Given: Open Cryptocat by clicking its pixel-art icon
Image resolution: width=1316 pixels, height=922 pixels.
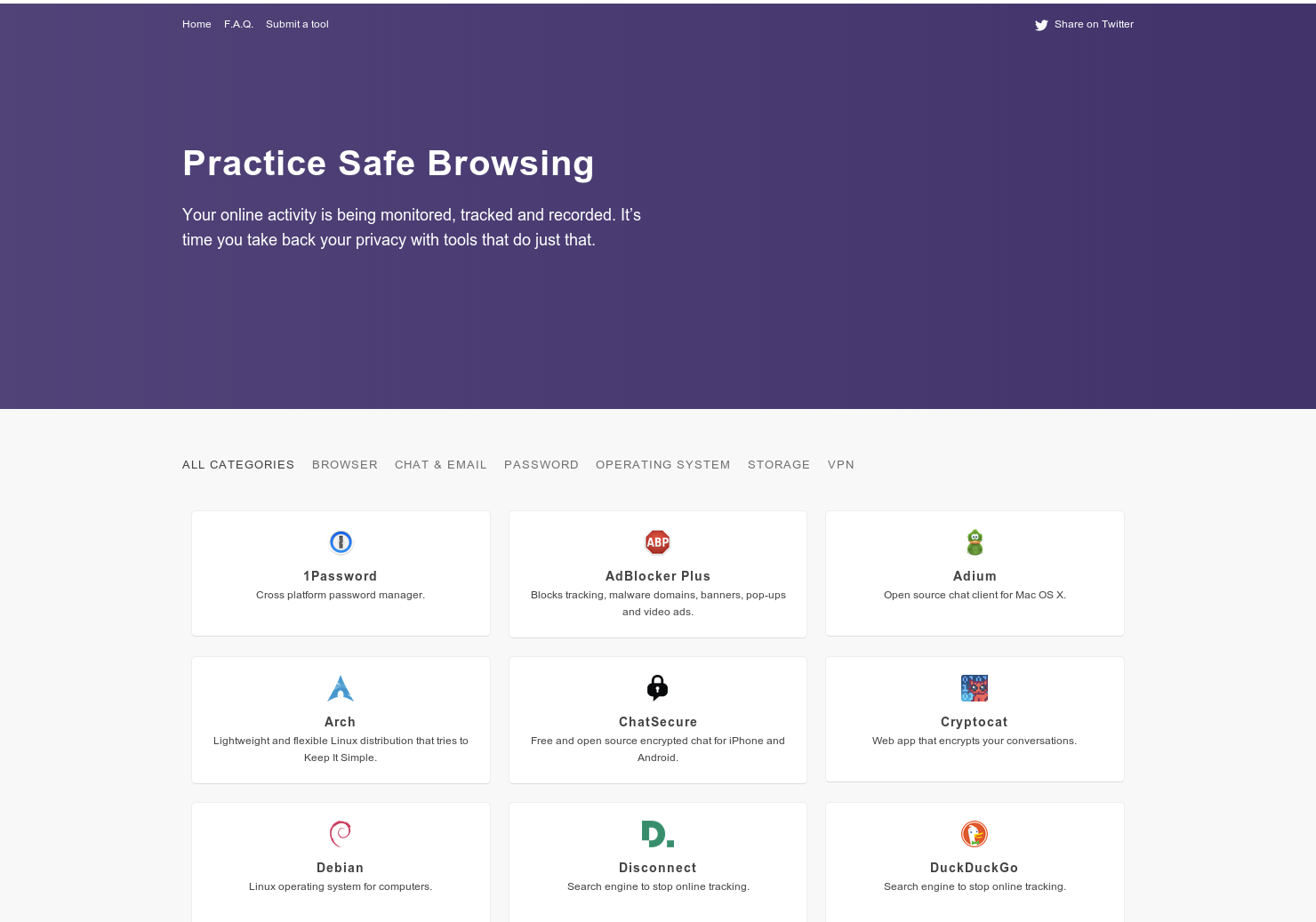Looking at the screenshot, I should coord(975,687).
